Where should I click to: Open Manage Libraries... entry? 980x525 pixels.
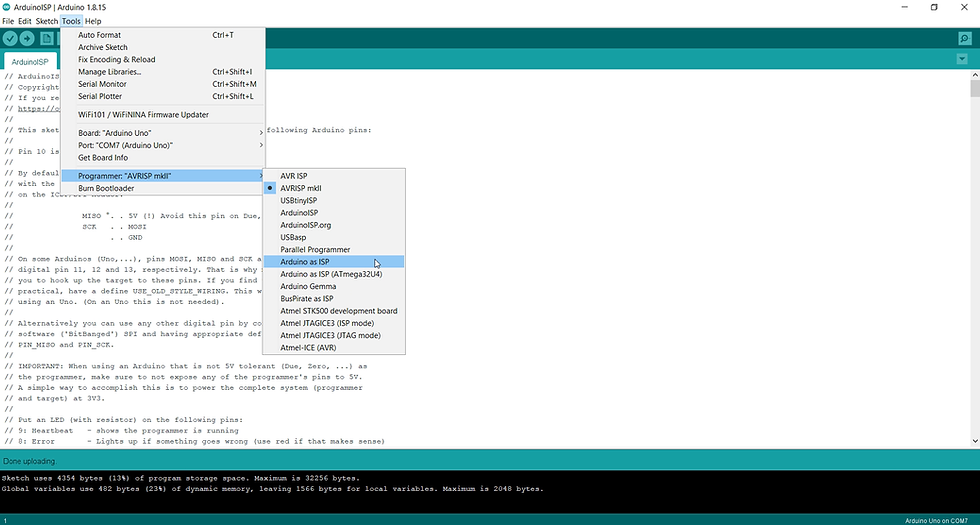coord(162,72)
